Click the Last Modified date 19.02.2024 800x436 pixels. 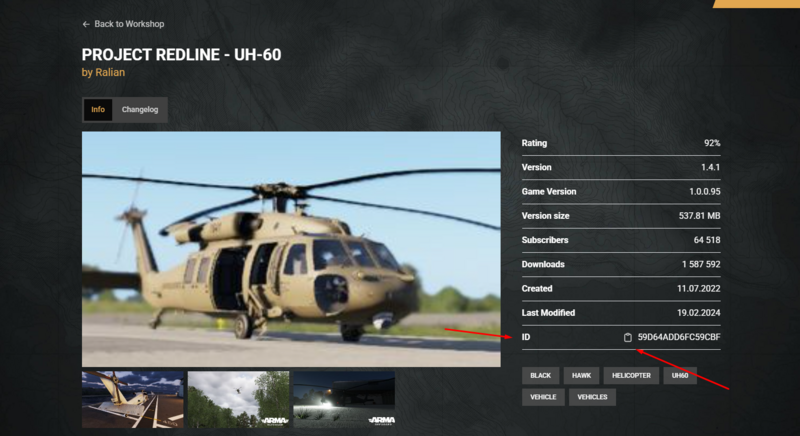coord(698,313)
